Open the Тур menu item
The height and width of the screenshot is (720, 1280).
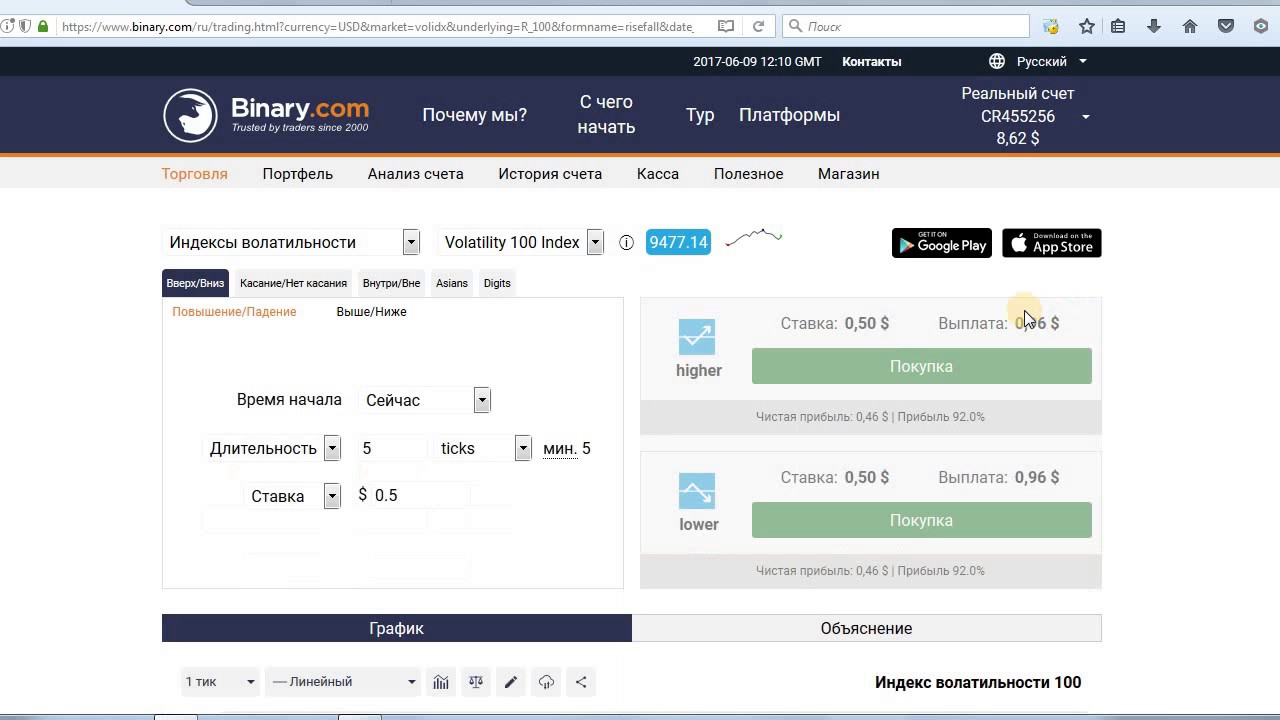pyautogui.click(x=700, y=115)
